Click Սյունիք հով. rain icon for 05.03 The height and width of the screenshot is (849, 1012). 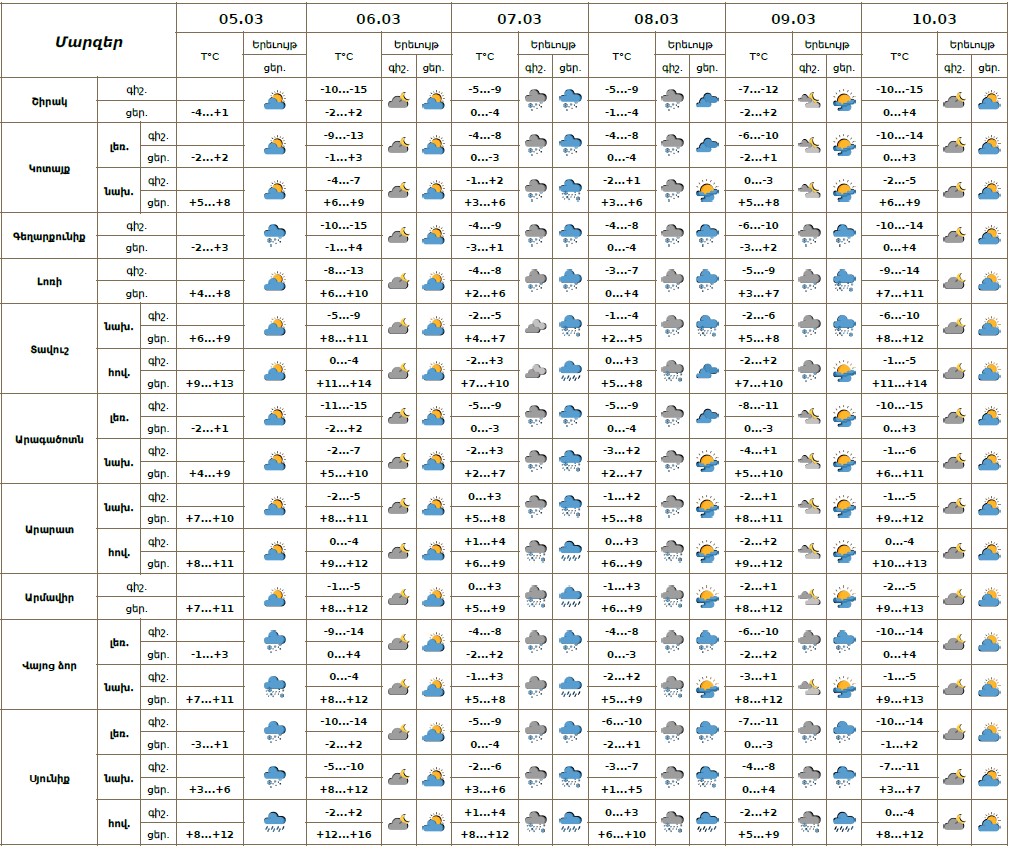[275, 822]
